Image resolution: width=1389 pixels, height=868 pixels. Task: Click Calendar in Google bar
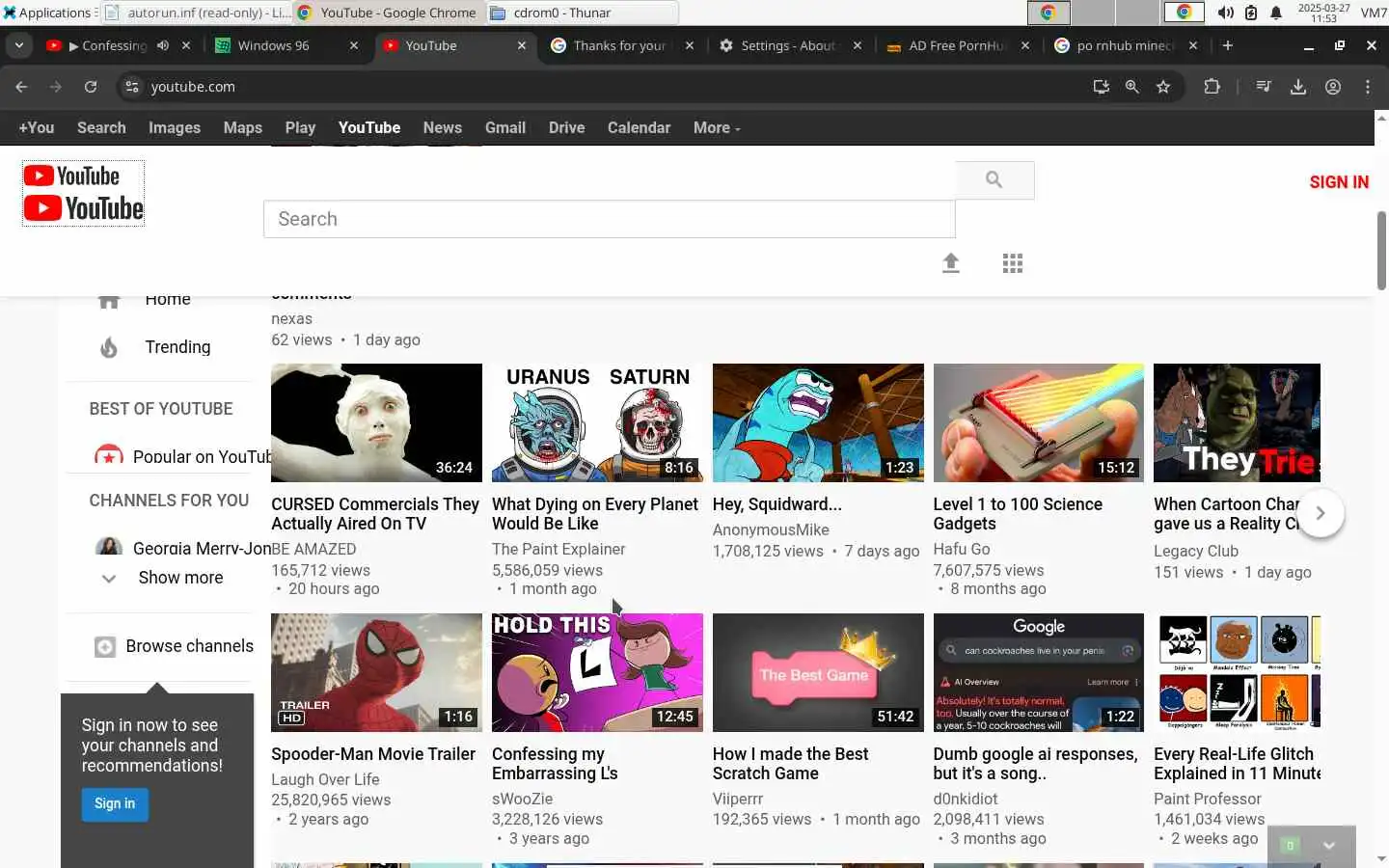[639, 128]
